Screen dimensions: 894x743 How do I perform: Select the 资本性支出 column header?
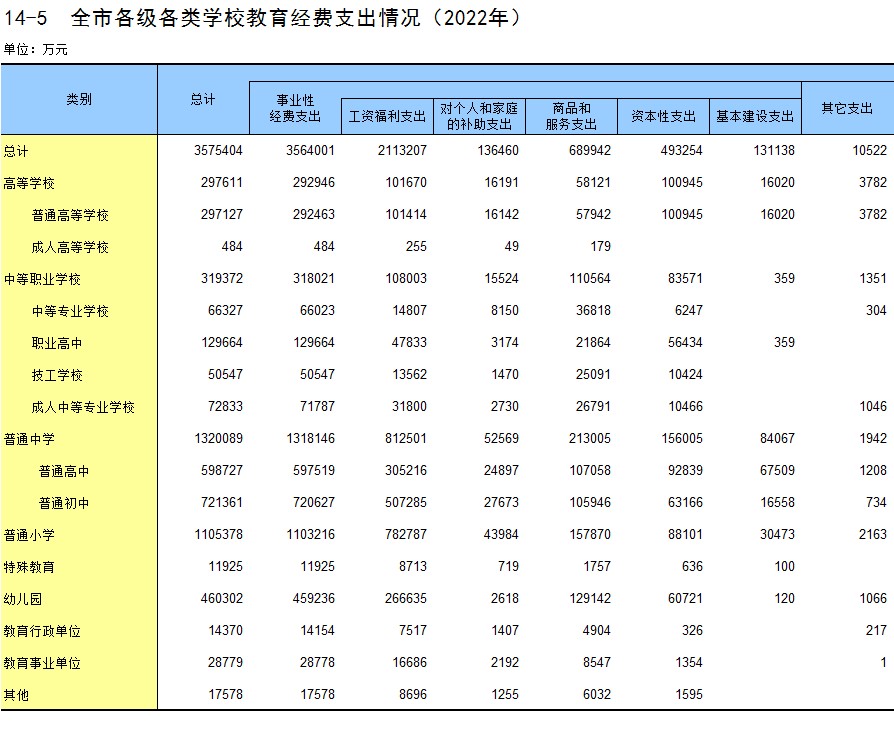click(663, 116)
